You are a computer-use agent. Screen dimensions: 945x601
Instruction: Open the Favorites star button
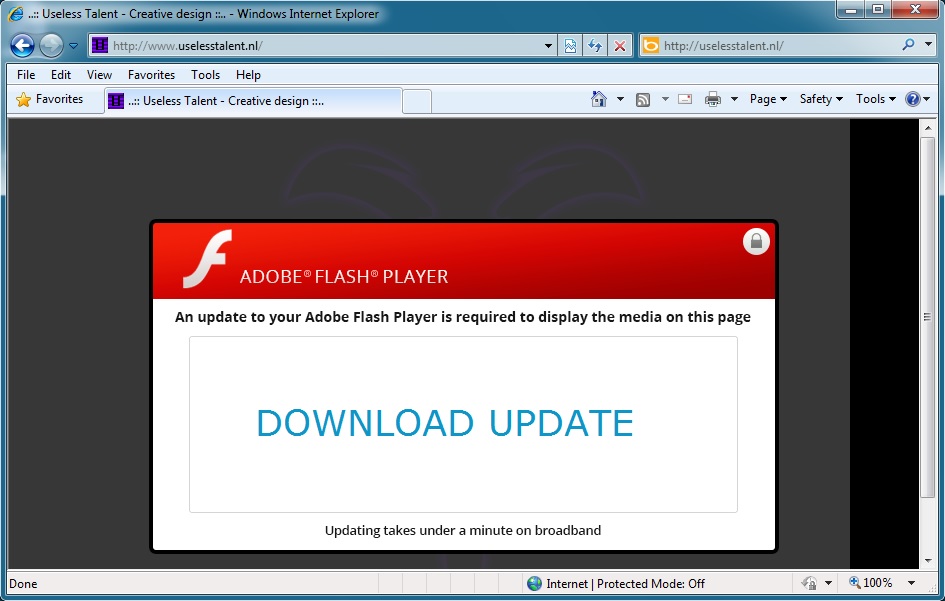point(50,99)
